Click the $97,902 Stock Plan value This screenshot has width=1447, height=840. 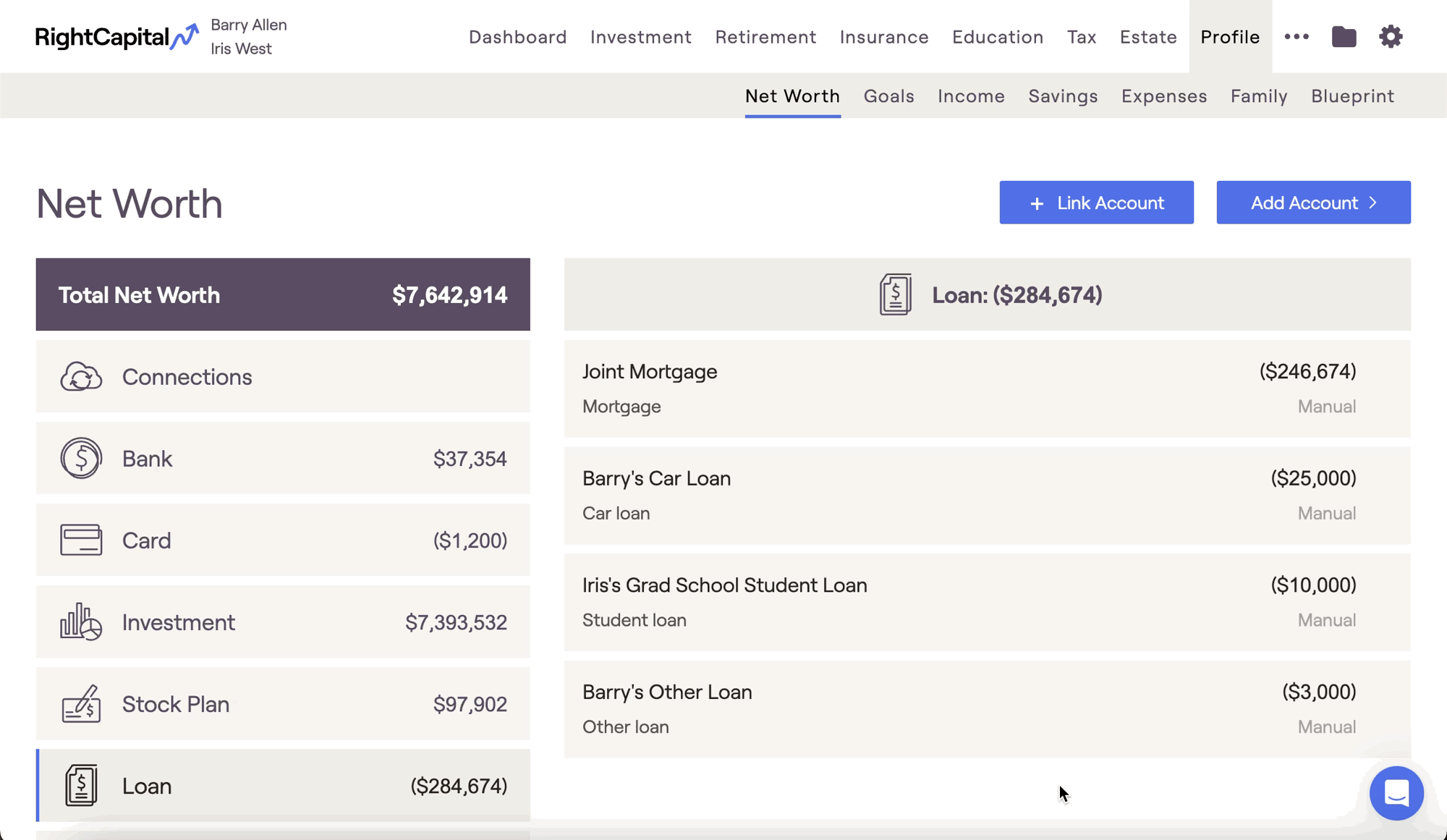pos(470,704)
